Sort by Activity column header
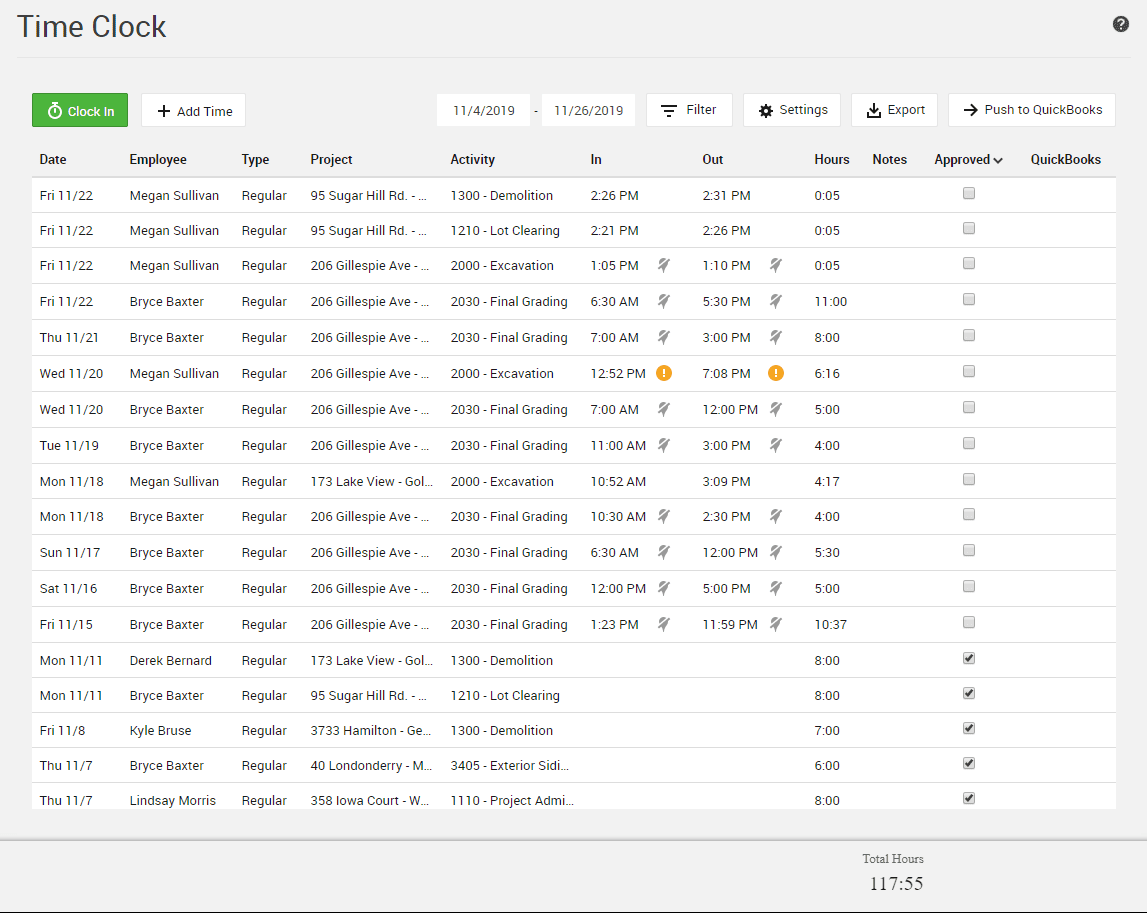This screenshot has width=1147, height=913. click(x=473, y=159)
